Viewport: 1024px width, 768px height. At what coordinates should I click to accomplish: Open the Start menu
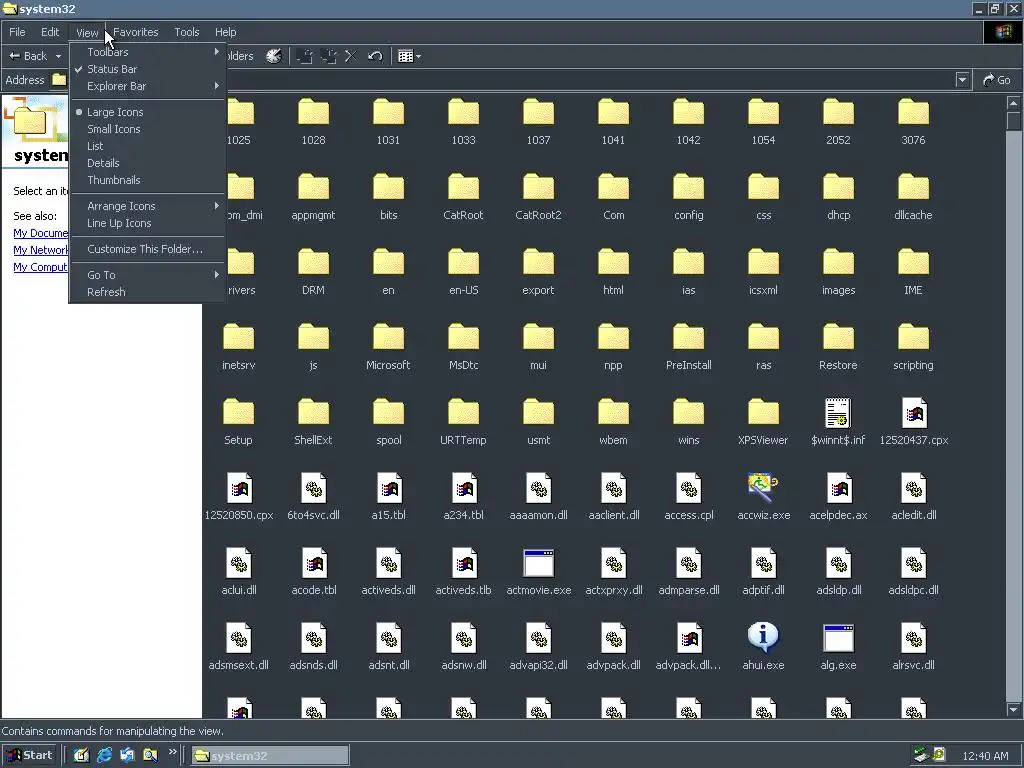[x=29, y=755]
